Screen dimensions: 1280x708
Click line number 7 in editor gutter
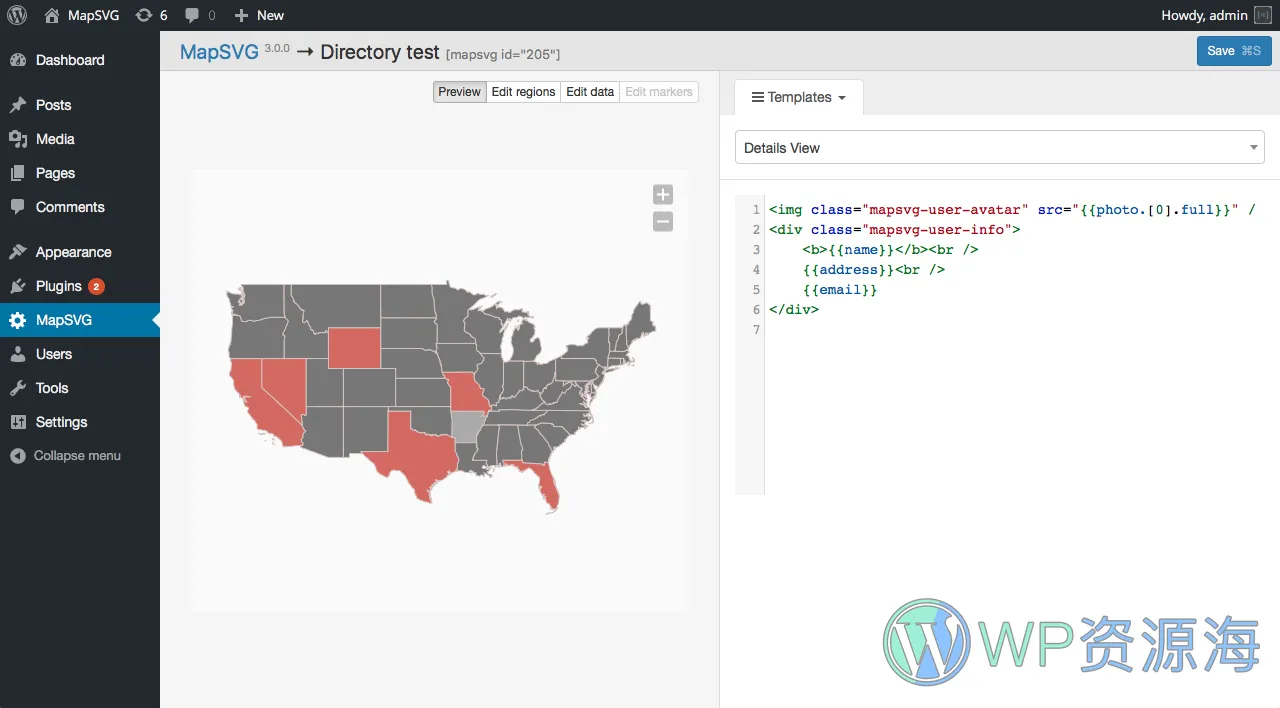click(x=757, y=330)
